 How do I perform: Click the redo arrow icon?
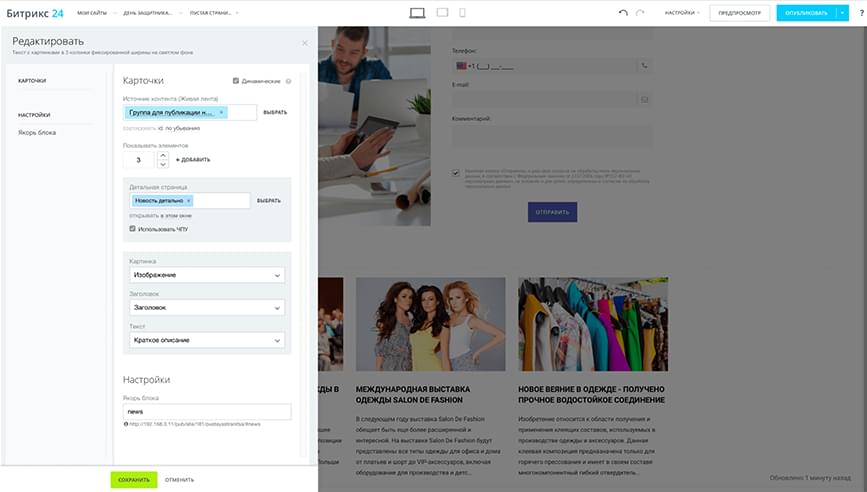tap(640, 13)
